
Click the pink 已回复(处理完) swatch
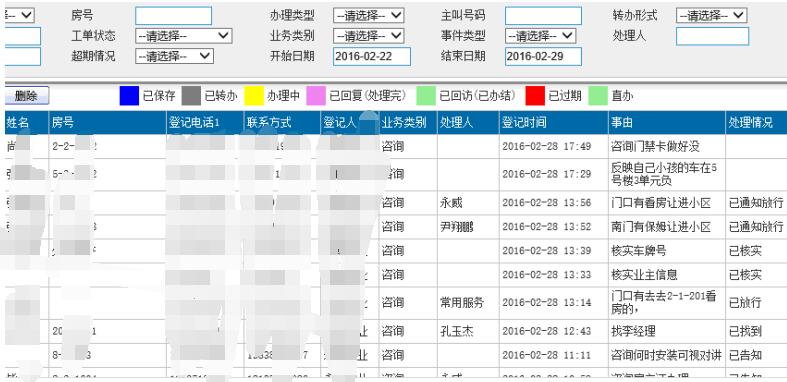pyautogui.click(x=316, y=95)
